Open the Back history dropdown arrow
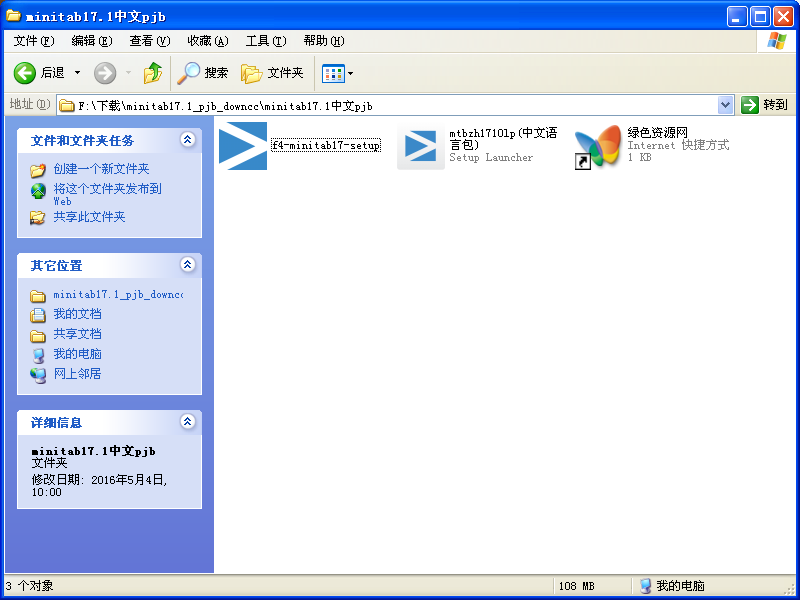 coord(78,73)
